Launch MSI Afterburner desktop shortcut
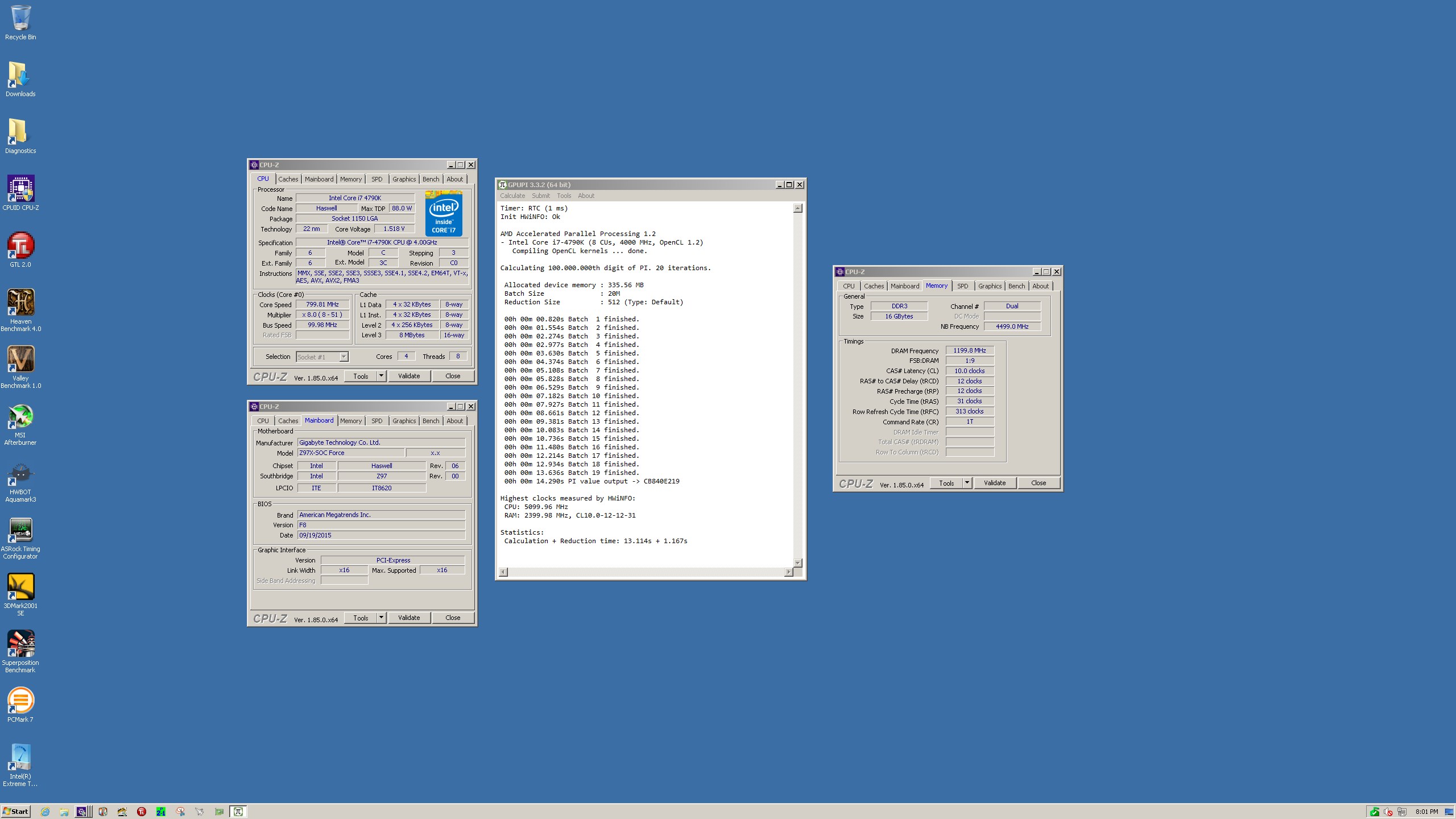The image size is (1456, 819). (20, 424)
